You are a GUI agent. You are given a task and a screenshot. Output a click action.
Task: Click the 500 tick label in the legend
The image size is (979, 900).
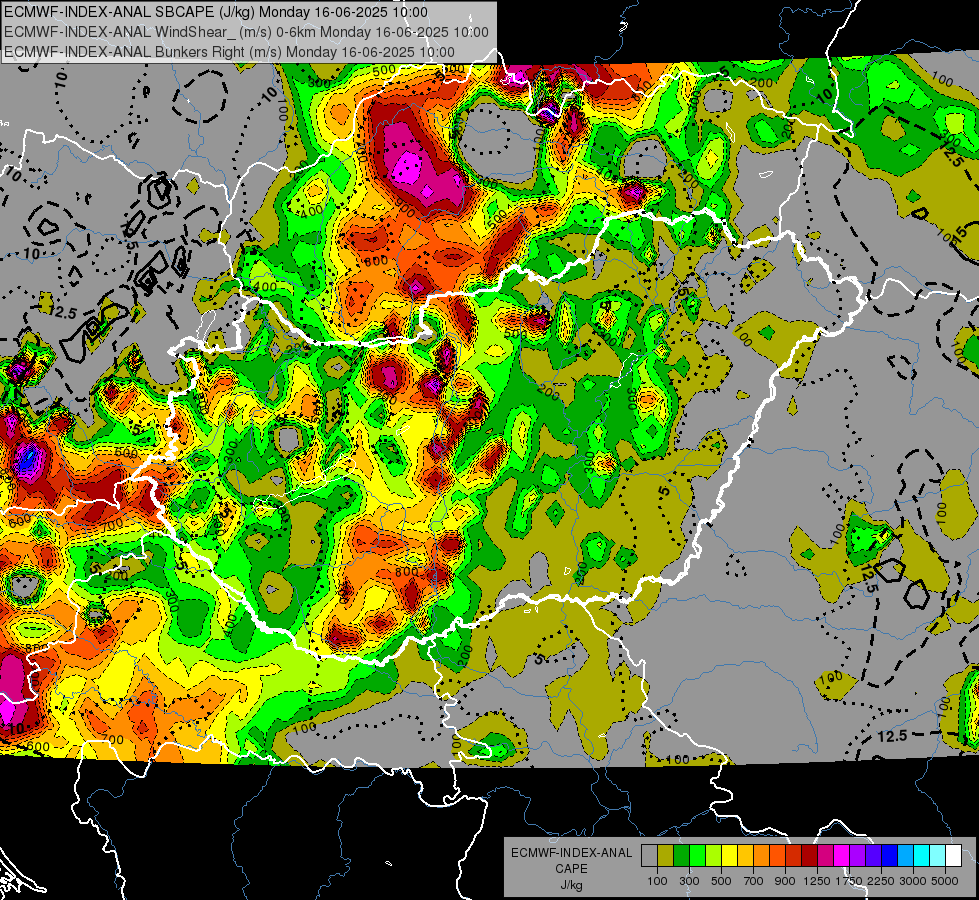pos(721,881)
